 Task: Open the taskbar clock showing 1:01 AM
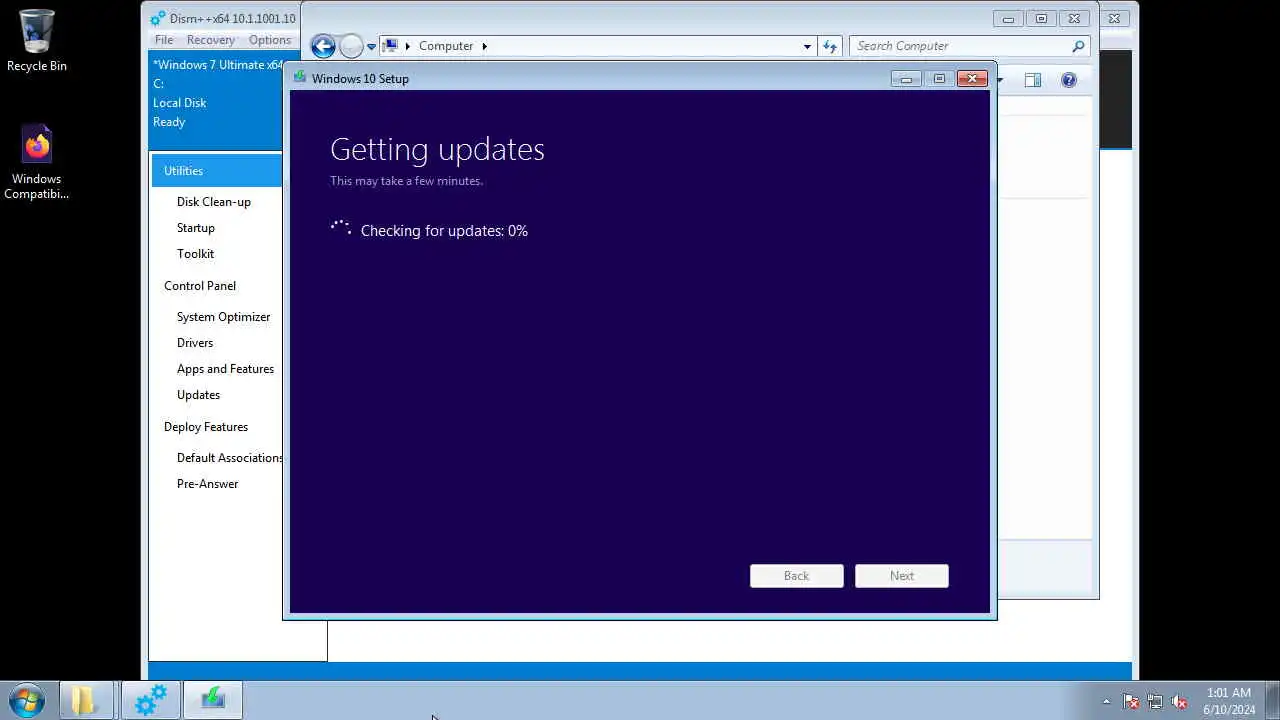(x=1229, y=701)
